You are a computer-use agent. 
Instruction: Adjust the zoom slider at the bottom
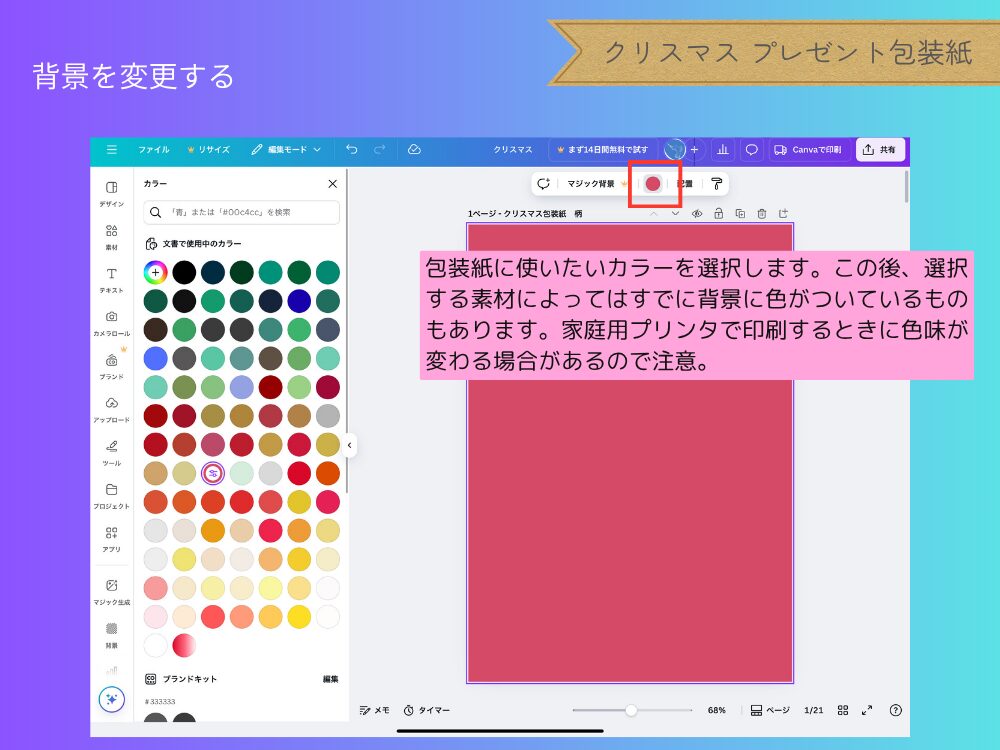[630, 710]
